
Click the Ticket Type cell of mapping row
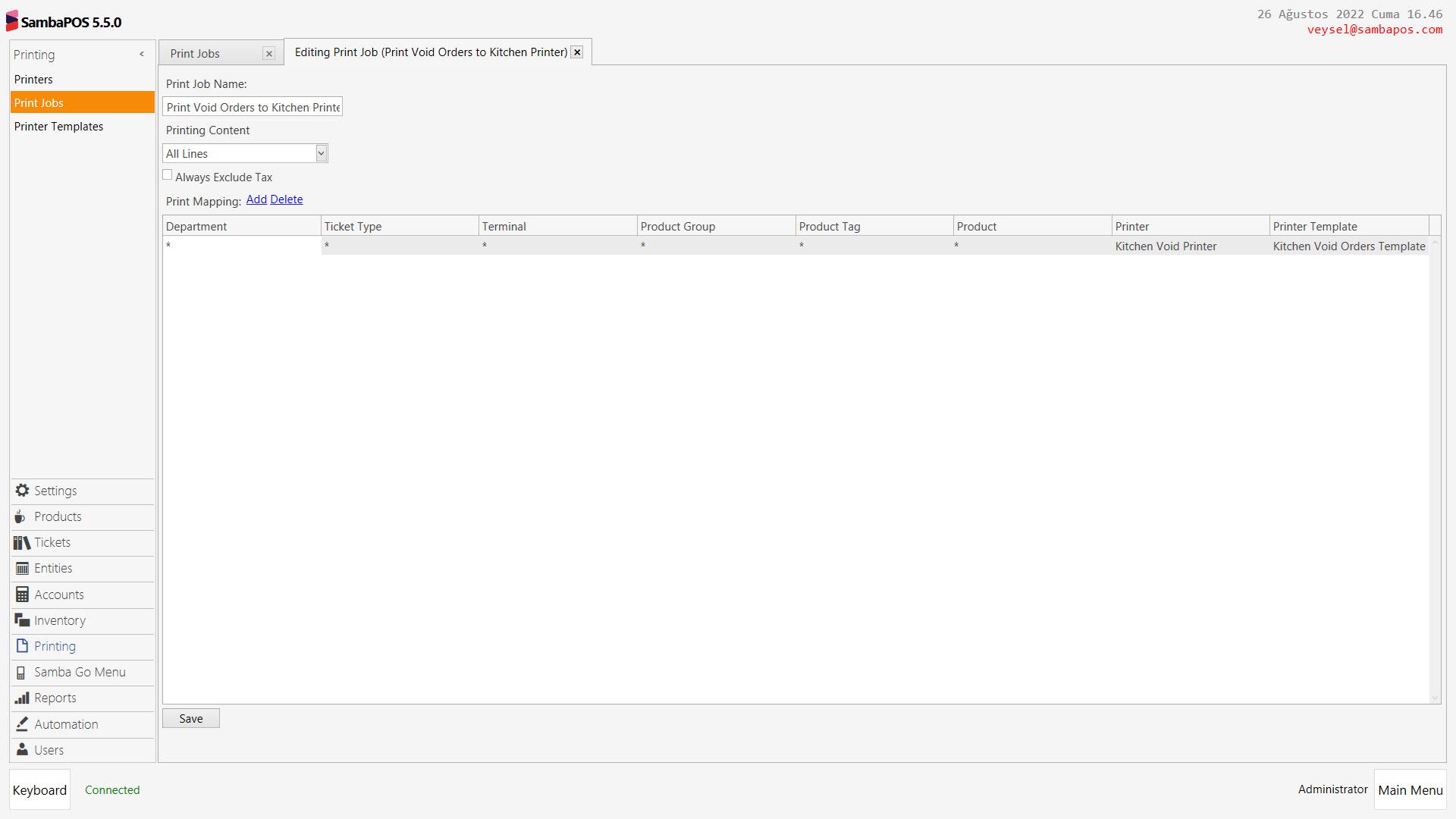[400, 246]
